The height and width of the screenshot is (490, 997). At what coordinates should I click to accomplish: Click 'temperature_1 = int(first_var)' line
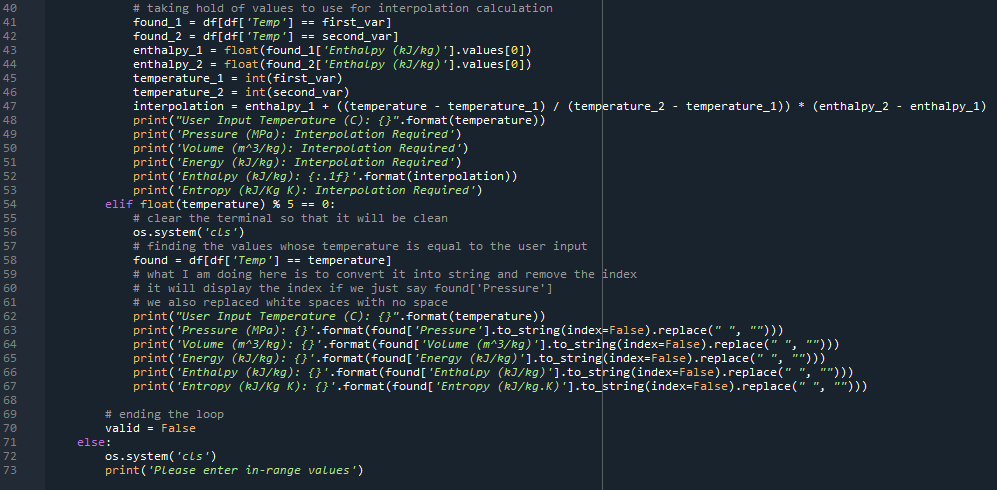click(237, 78)
